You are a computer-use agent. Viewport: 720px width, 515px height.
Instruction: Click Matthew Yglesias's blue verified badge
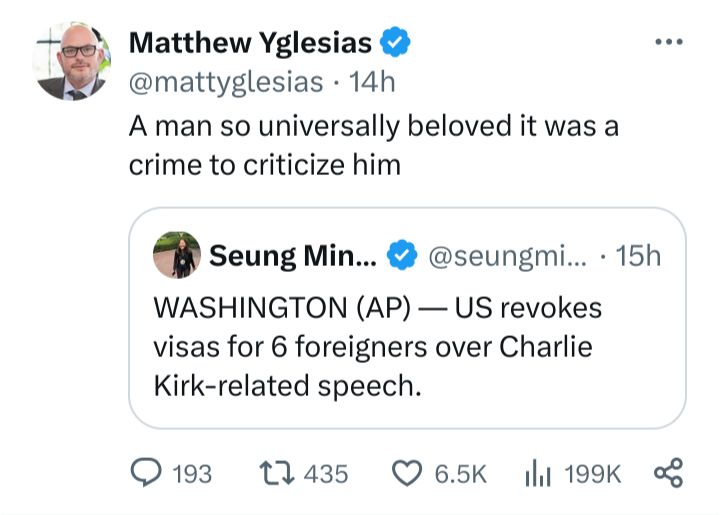coord(395,43)
